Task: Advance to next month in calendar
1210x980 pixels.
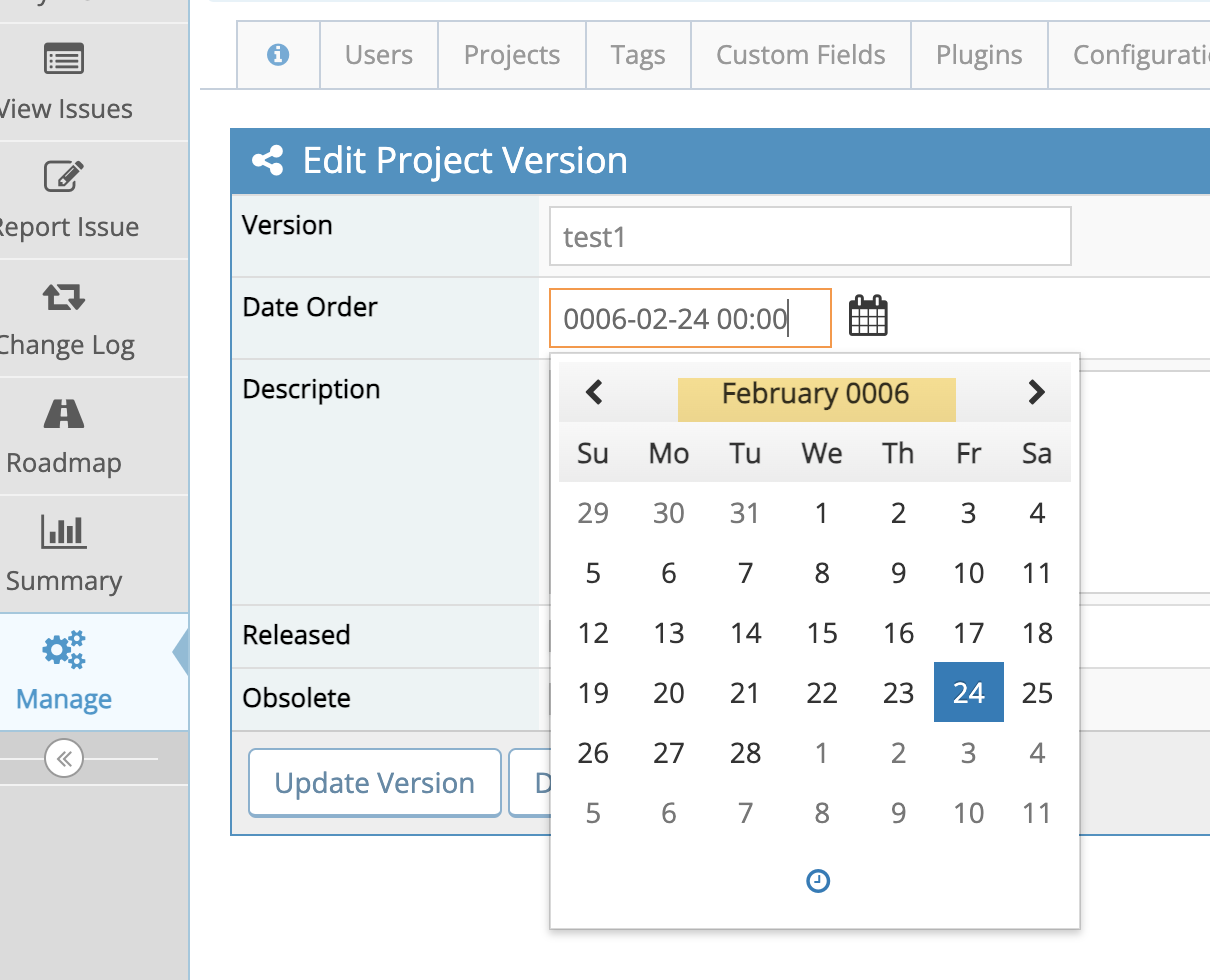Action: coord(1036,393)
